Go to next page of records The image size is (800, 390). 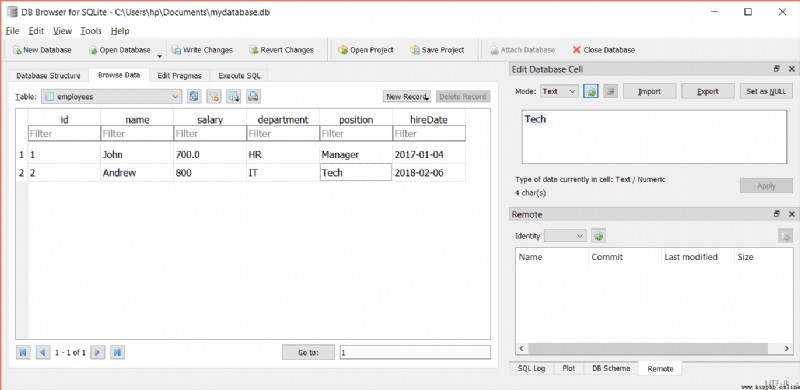[97, 352]
